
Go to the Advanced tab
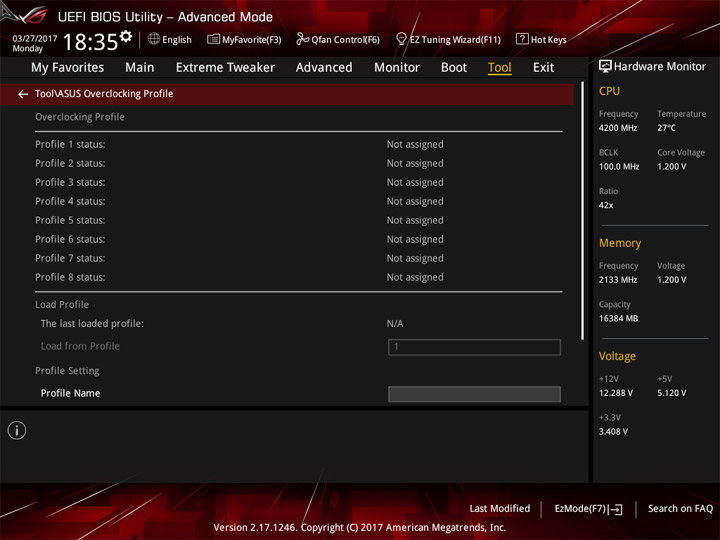324,68
